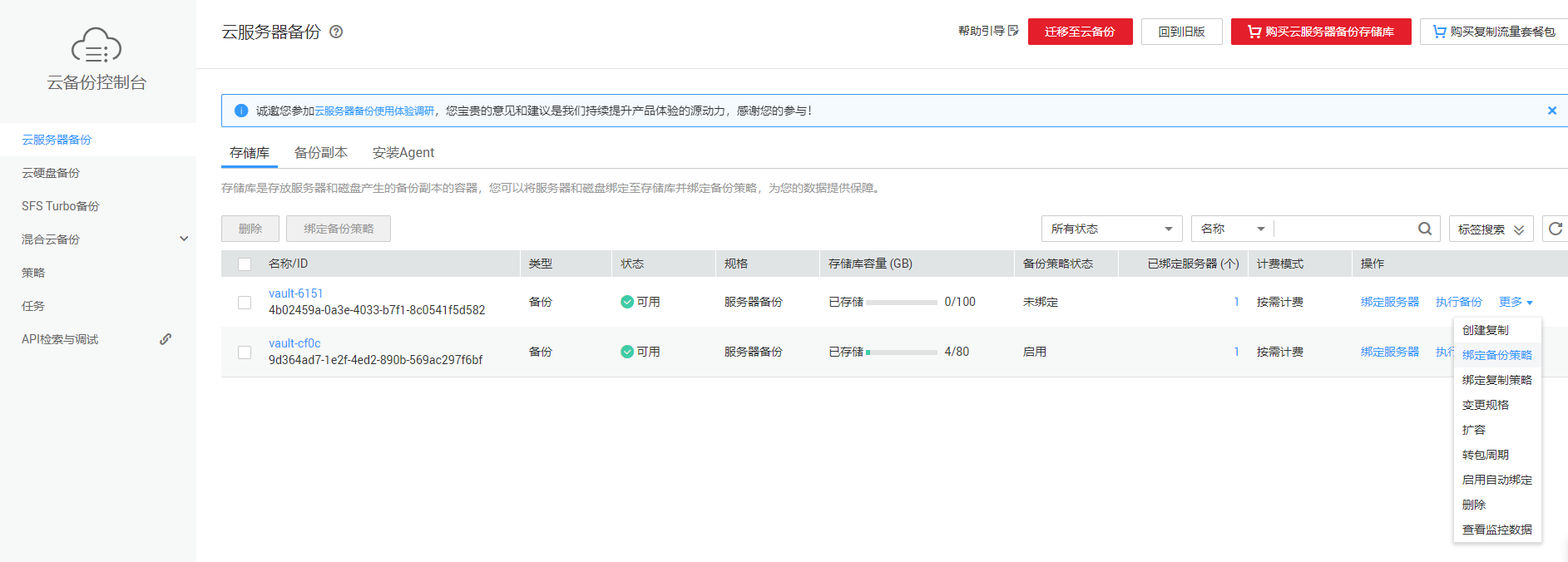Collapse the 更多 menu for vault-6151

pyautogui.click(x=1516, y=302)
